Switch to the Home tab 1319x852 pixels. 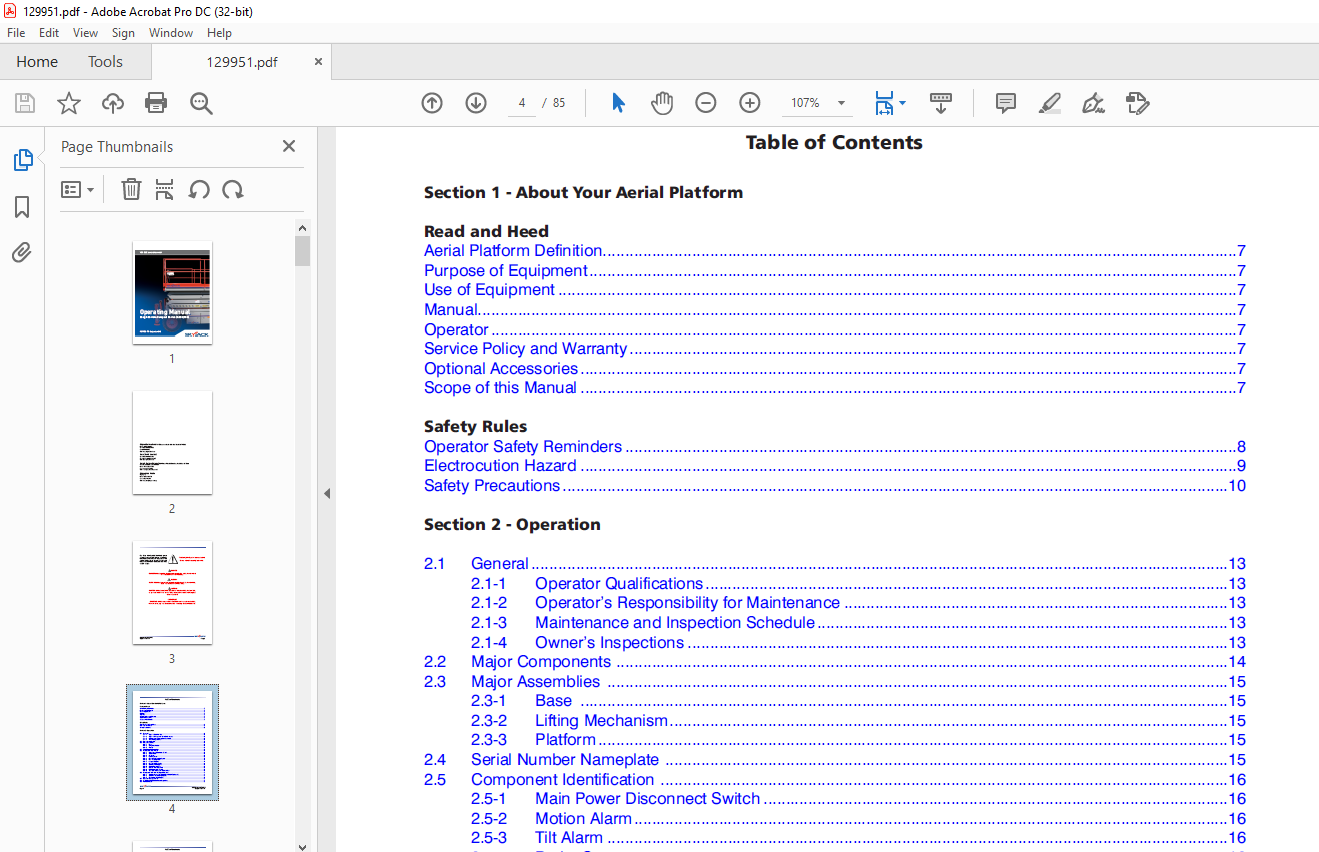[37, 61]
